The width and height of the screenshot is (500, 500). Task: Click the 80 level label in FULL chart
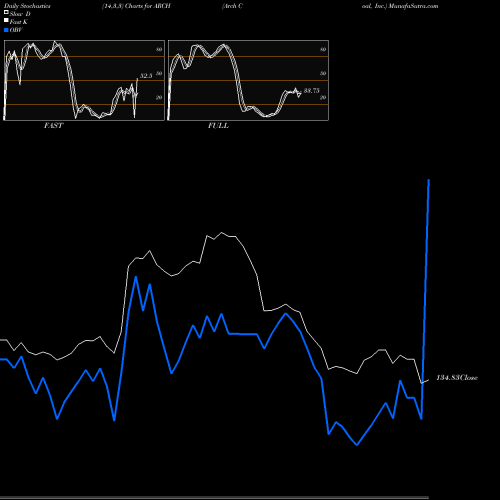[323, 49]
